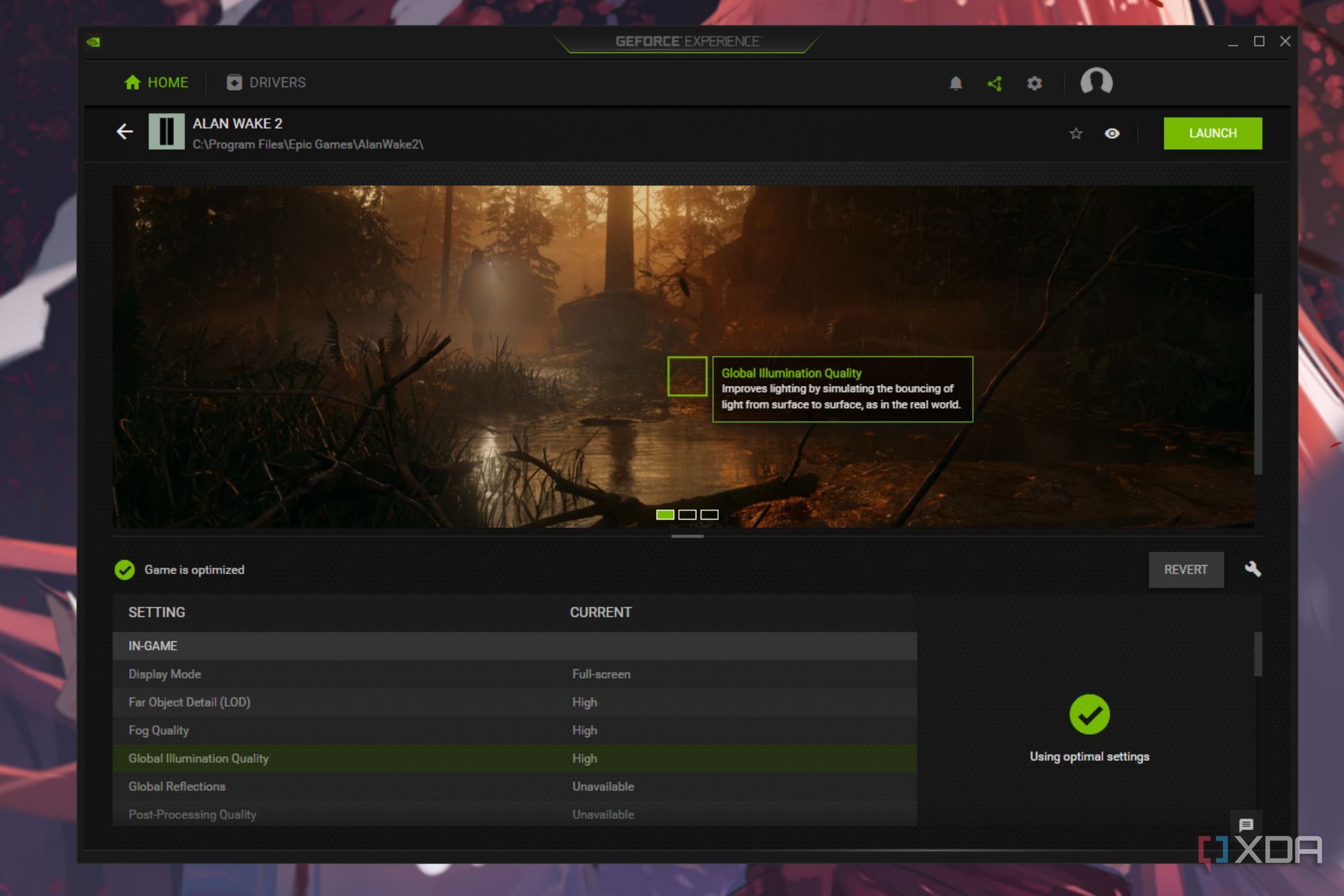Click the NVIDIA logo icon
The width and height of the screenshot is (1344, 896).
click(x=93, y=42)
